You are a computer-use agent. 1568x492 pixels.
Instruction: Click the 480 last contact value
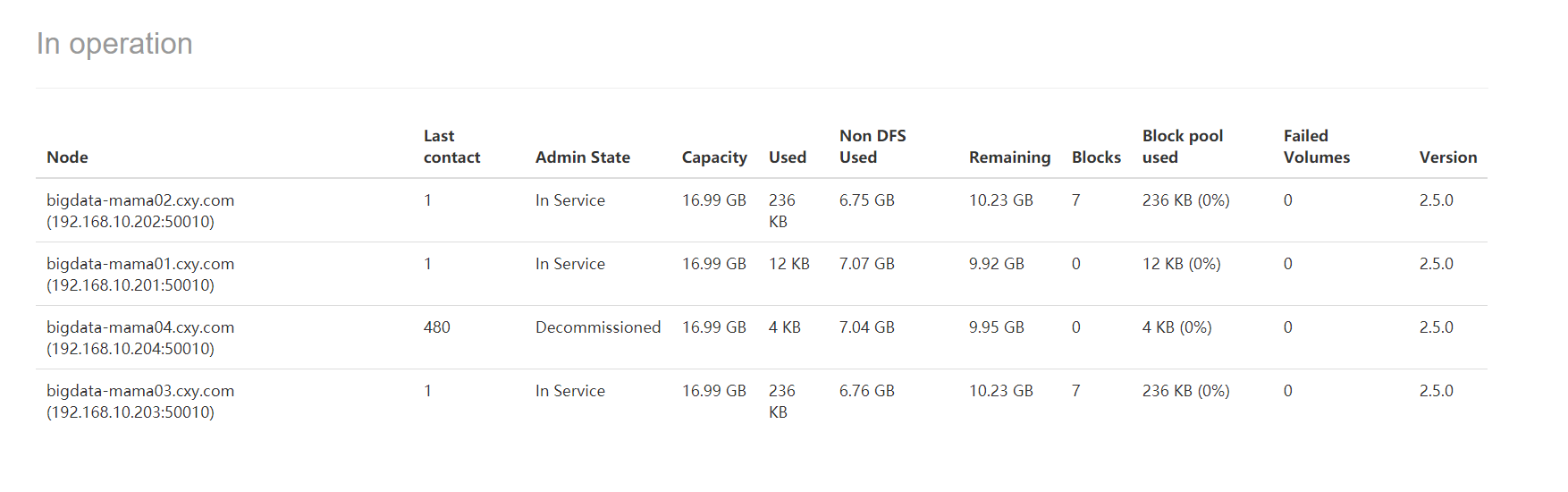(x=436, y=327)
